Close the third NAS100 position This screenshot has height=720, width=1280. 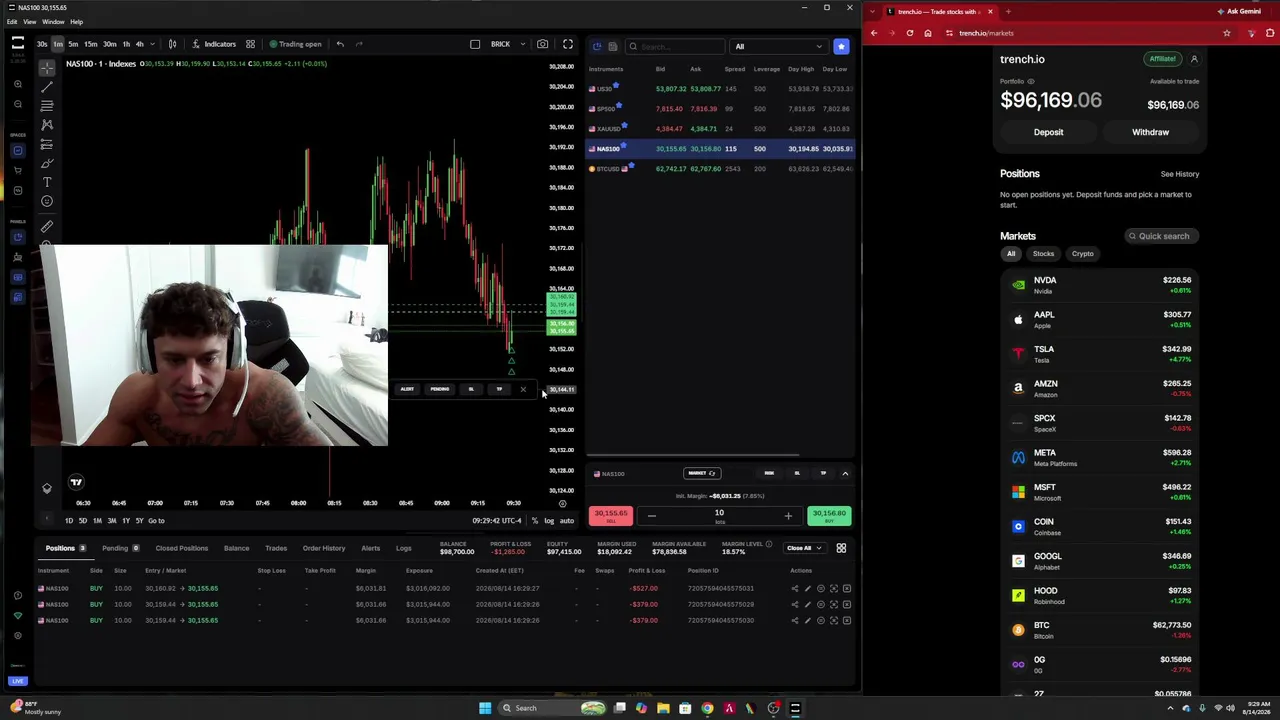pos(847,620)
